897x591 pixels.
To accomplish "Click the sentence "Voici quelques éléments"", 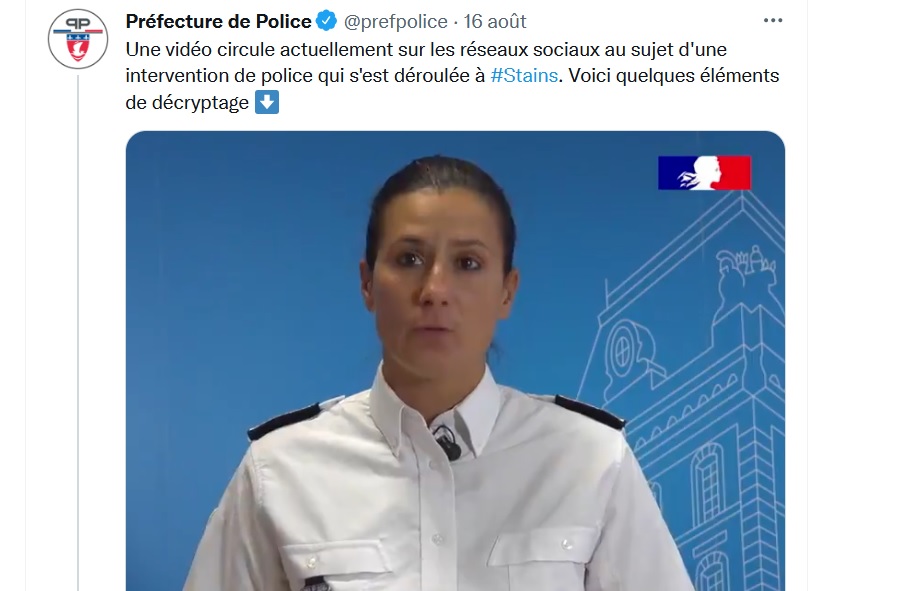I will coord(674,76).
